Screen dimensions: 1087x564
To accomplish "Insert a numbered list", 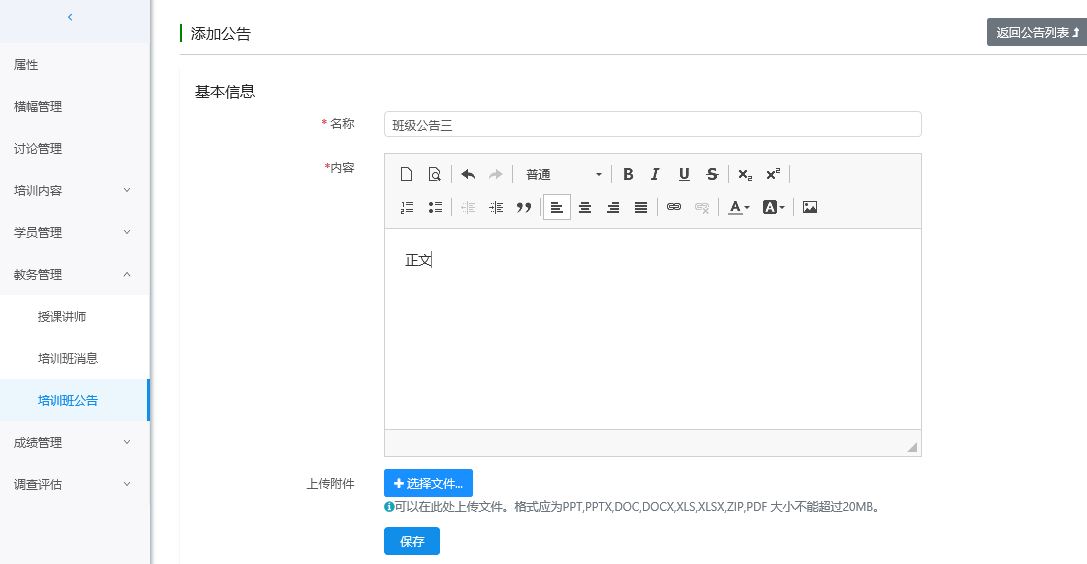I will tap(407, 207).
